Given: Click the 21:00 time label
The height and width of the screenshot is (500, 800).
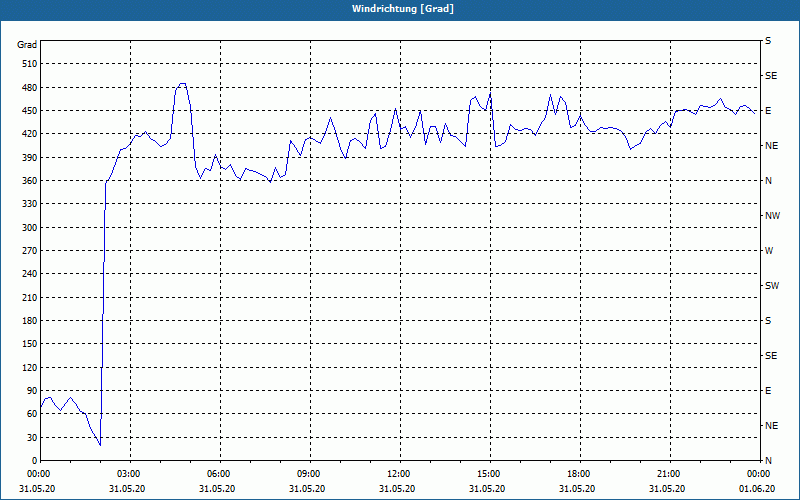Looking at the screenshot, I should (x=670, y=474).
